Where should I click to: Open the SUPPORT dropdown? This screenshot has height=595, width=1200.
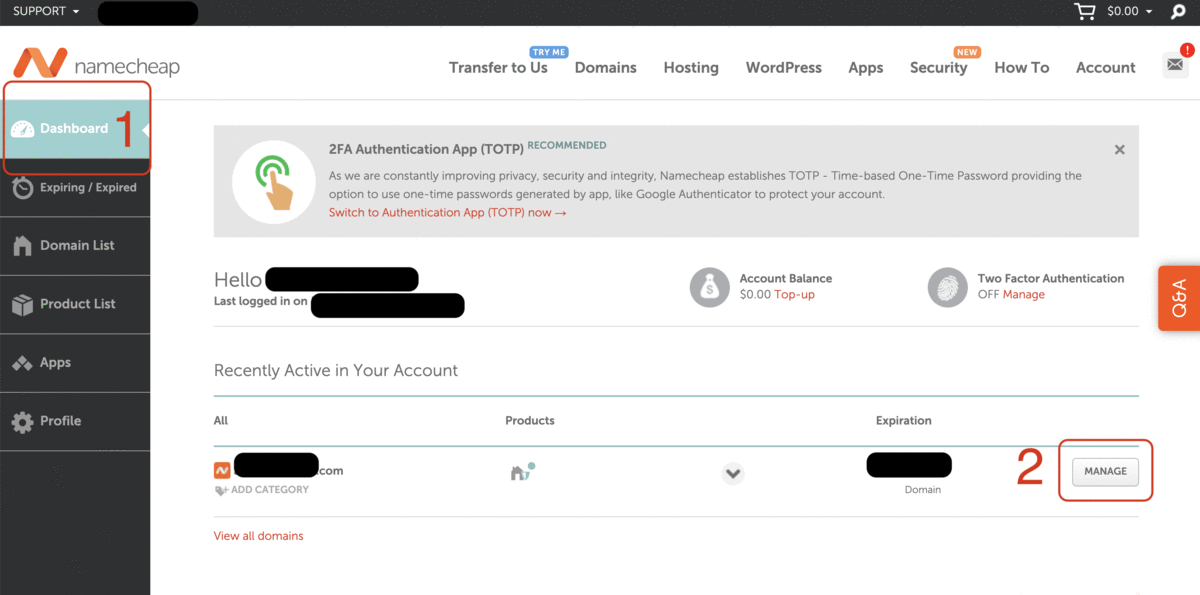[x=46, y=11]
